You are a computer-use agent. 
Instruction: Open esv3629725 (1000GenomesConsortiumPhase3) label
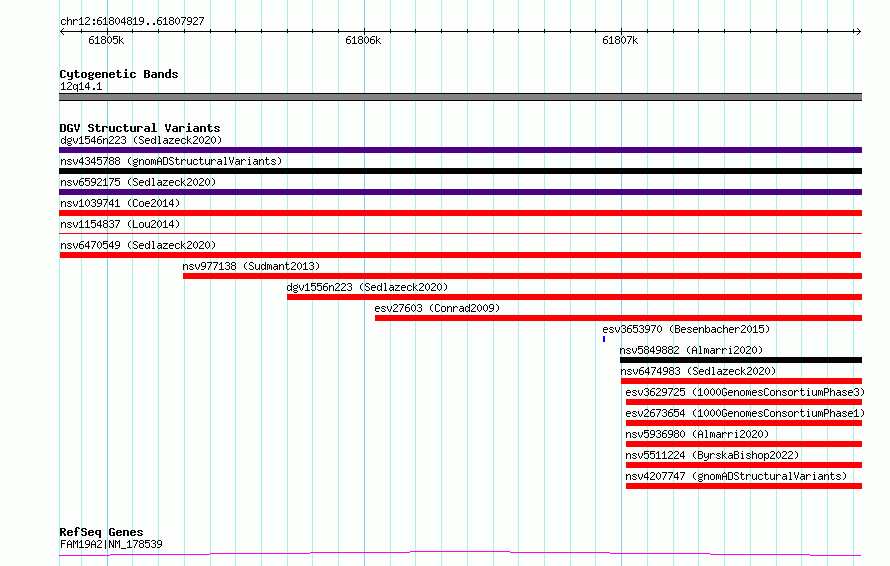click(745, 392)
